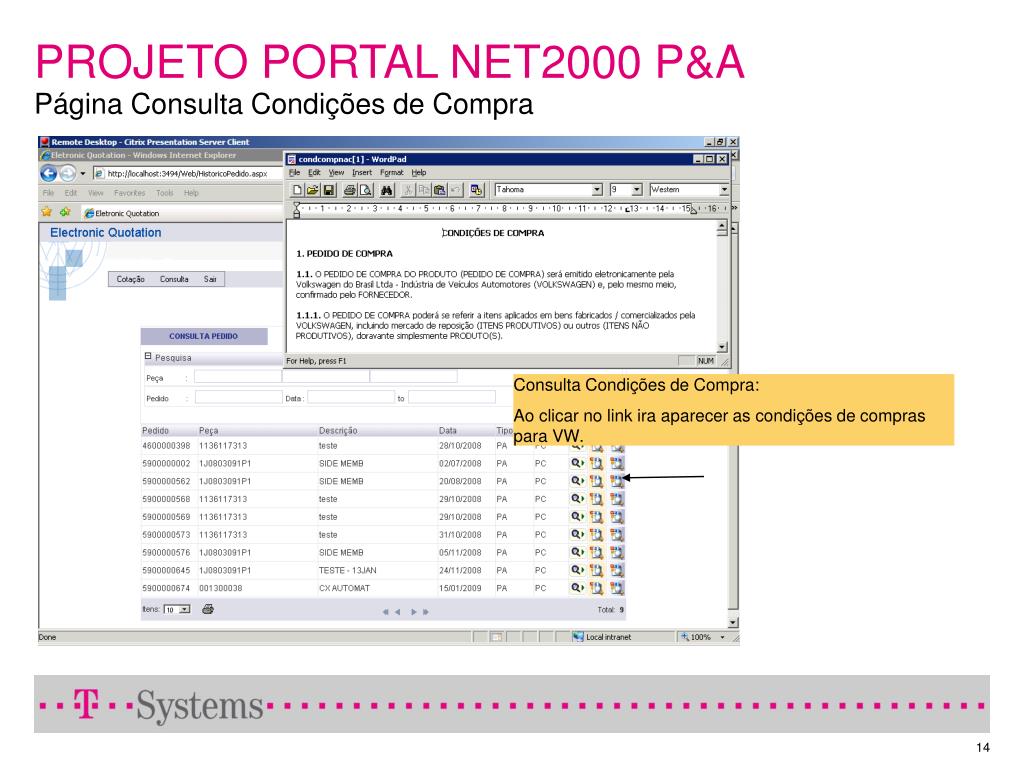Screen dimensions: 1024x768
Task: Click the middle document icon for pedido 5900000576
Action: [x=596, y=552]
